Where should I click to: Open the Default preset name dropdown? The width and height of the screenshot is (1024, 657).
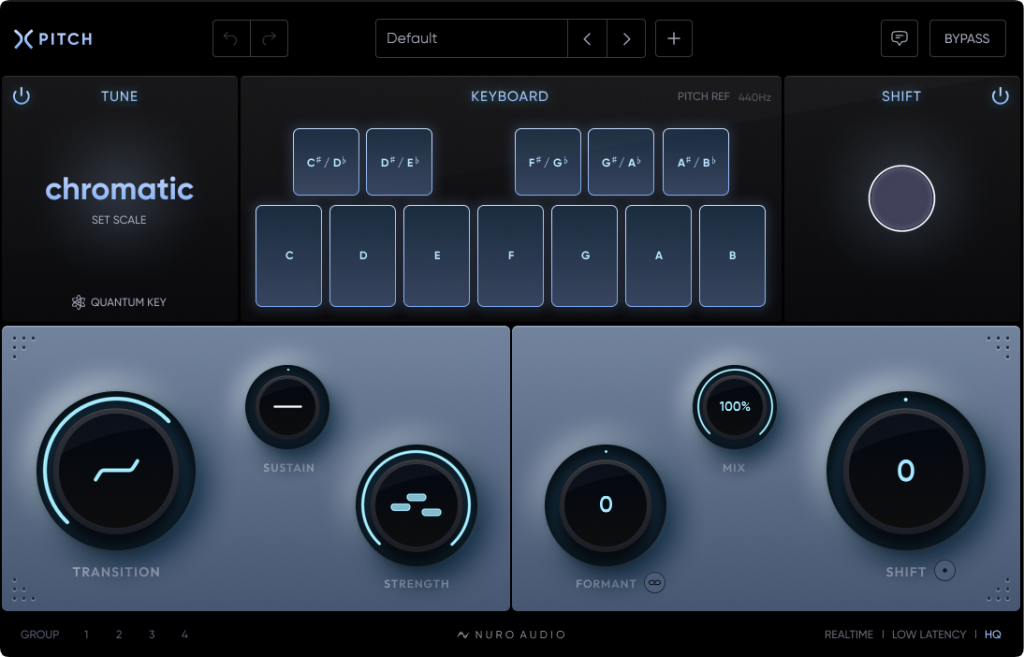(471, 39)
